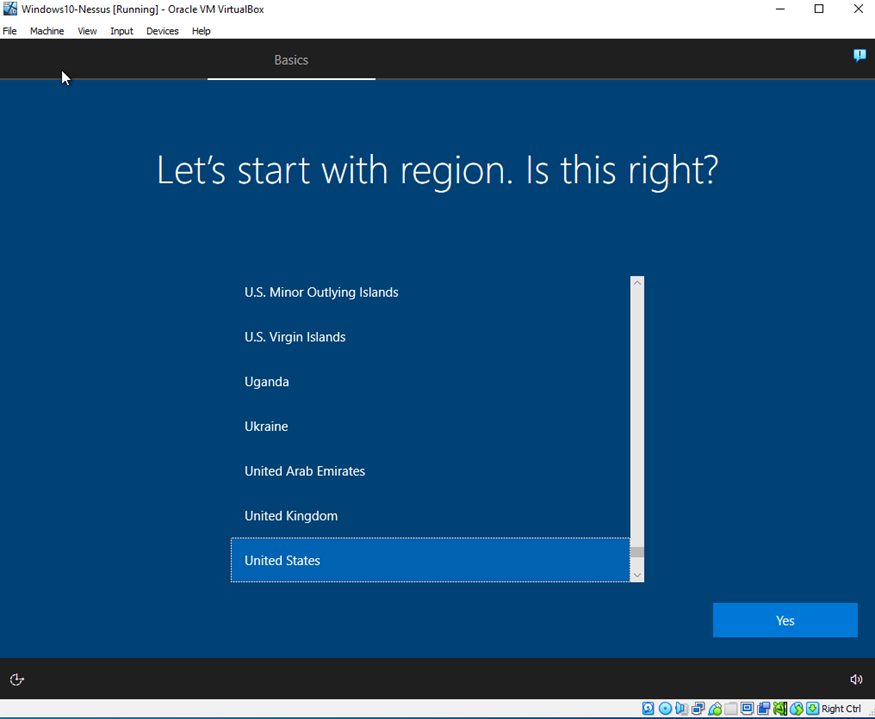This screenshot has width=875, height=719.
Task: Click the network adapter status icon
Action: (699, 709)
